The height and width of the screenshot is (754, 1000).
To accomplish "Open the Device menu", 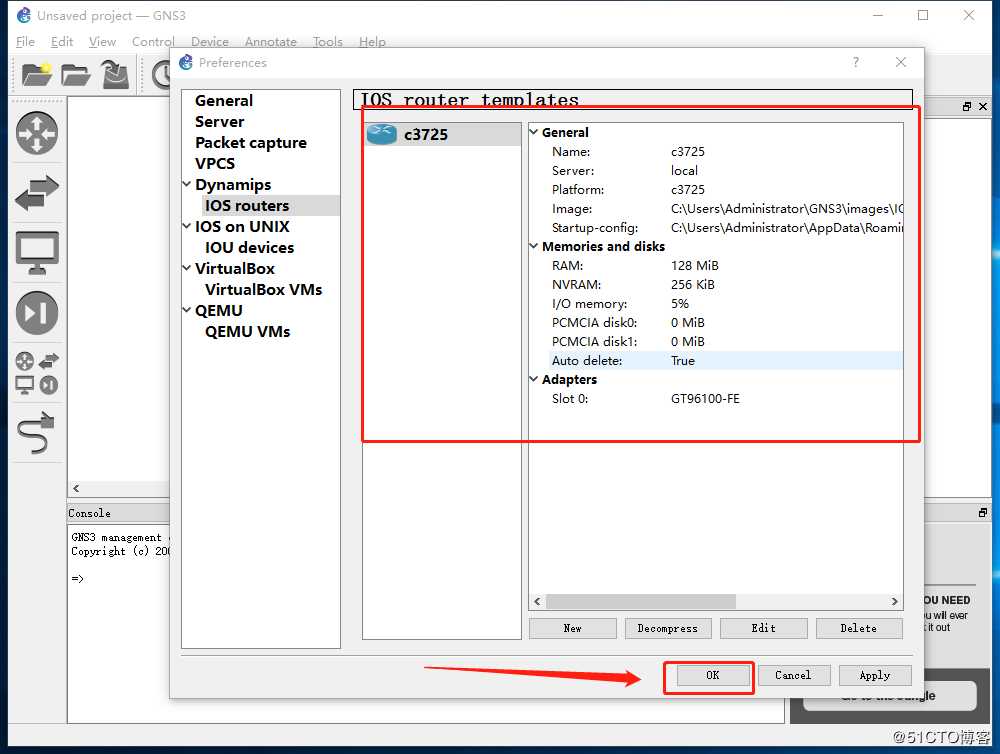I will [x=209, y=42].
